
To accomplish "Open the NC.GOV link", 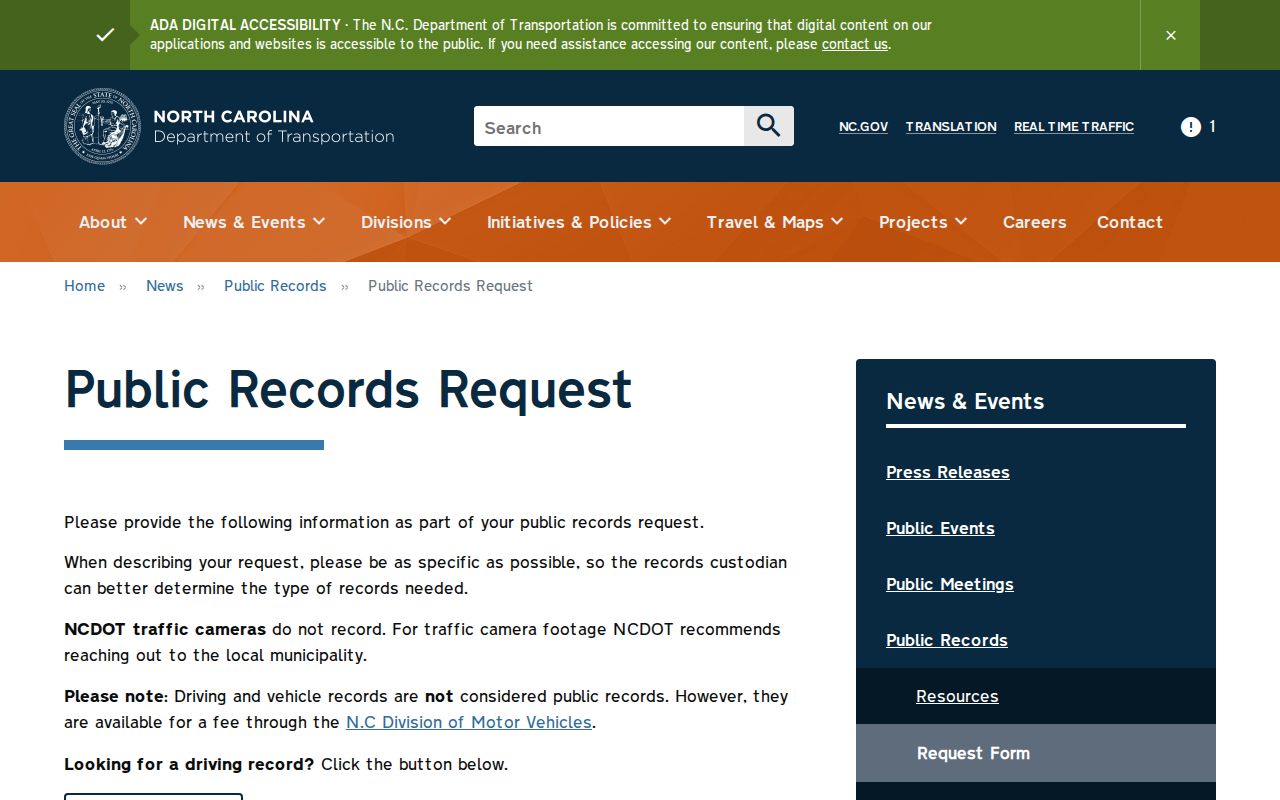I will click(863, 127).
